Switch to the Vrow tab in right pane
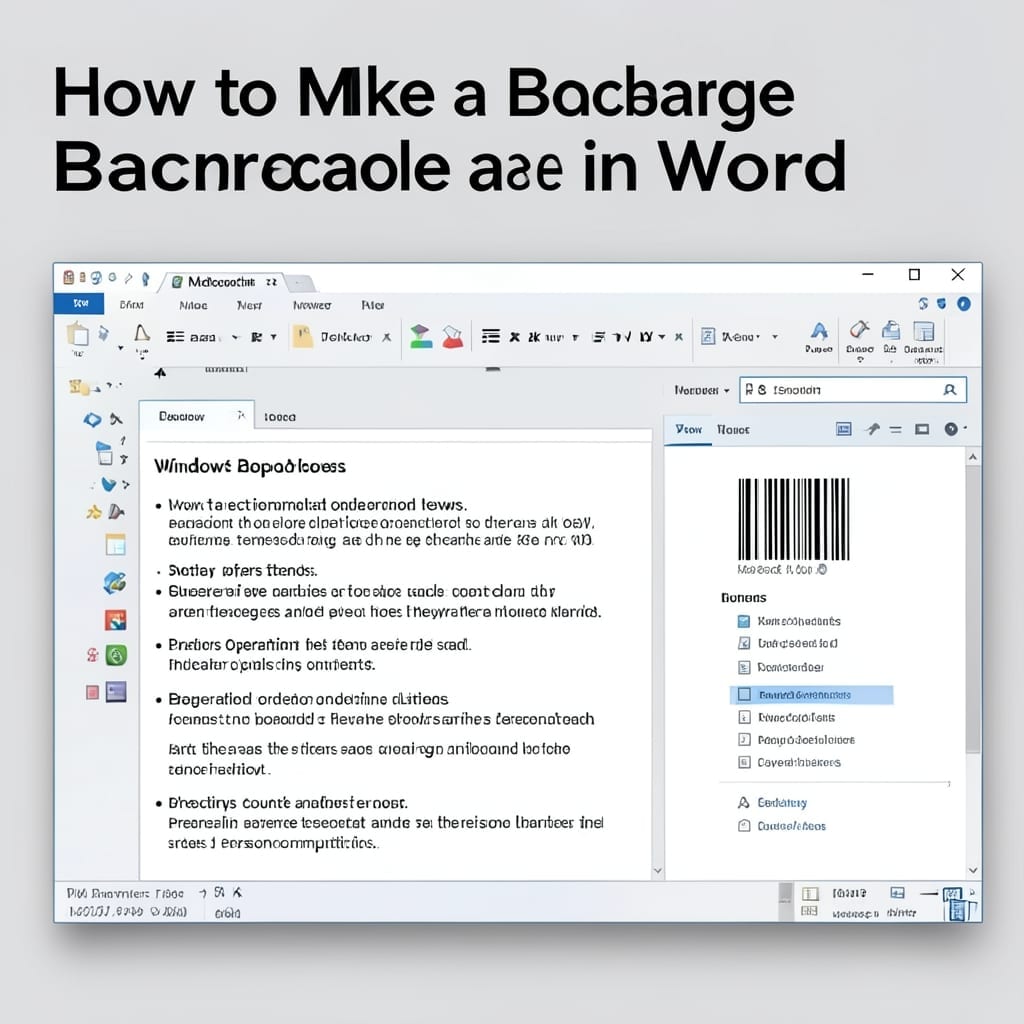The width and height of the screenshot is (1024, 1024). click(x=688, y=430)
